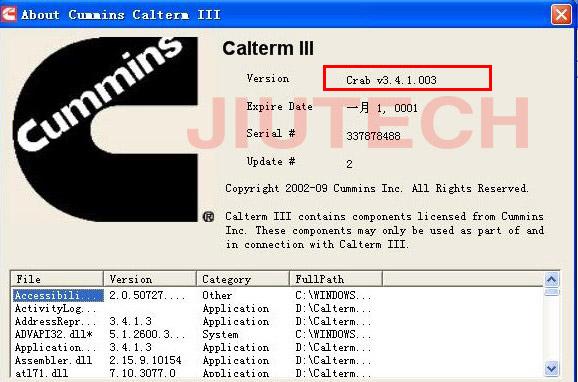This screenshot has width=578, height=382.
Task: Click version value 2.15.9.10154
Action: tap(145, 360)
